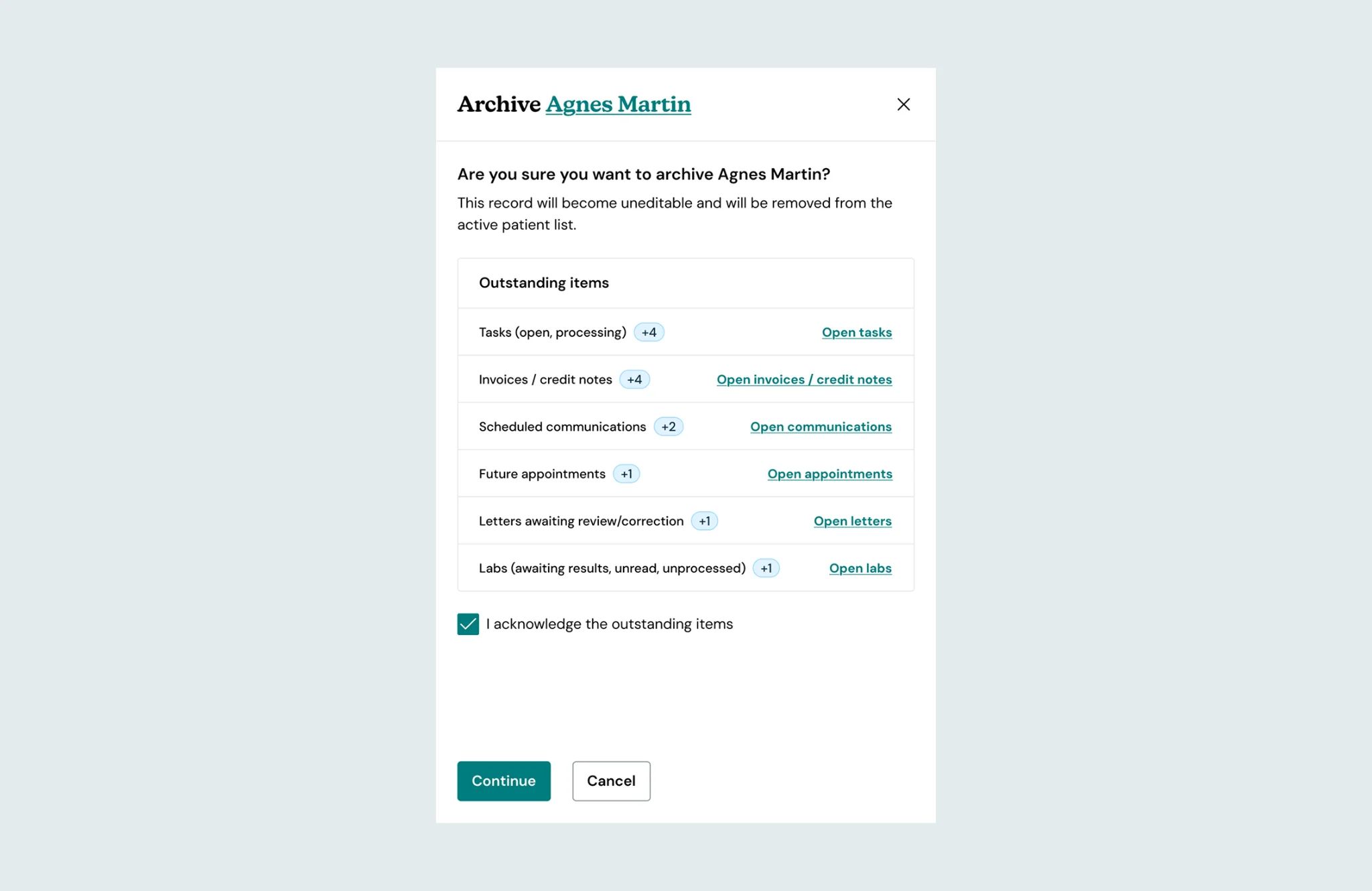The width and height of the screenshot is (1372, 891).
Task: Select the Outstanding items header
Action: (543, 283)
